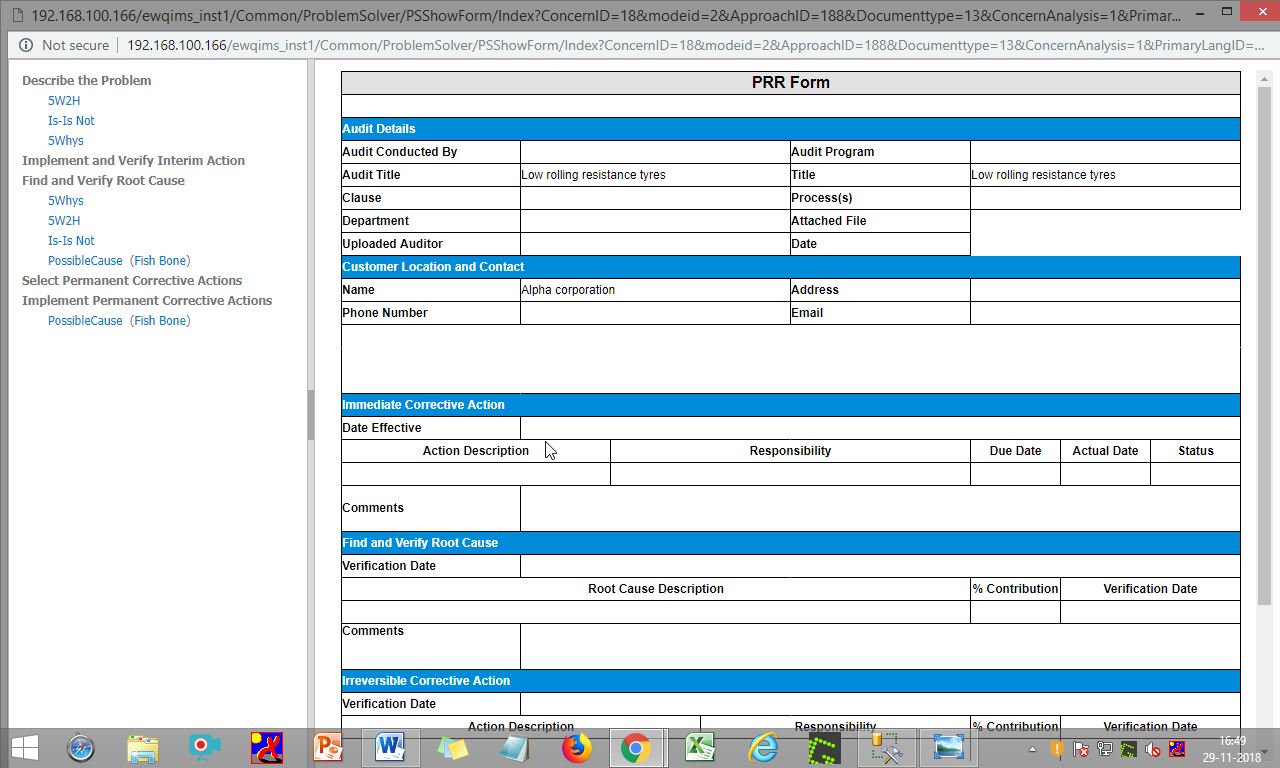This screenshot has height=768, width=1280.
Task: Click the 'Actual Date' column header
Action: 1105,451
